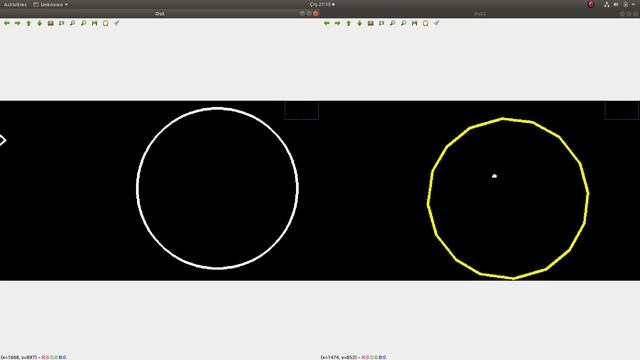Save the current image in Out window

tap(95, 23)
